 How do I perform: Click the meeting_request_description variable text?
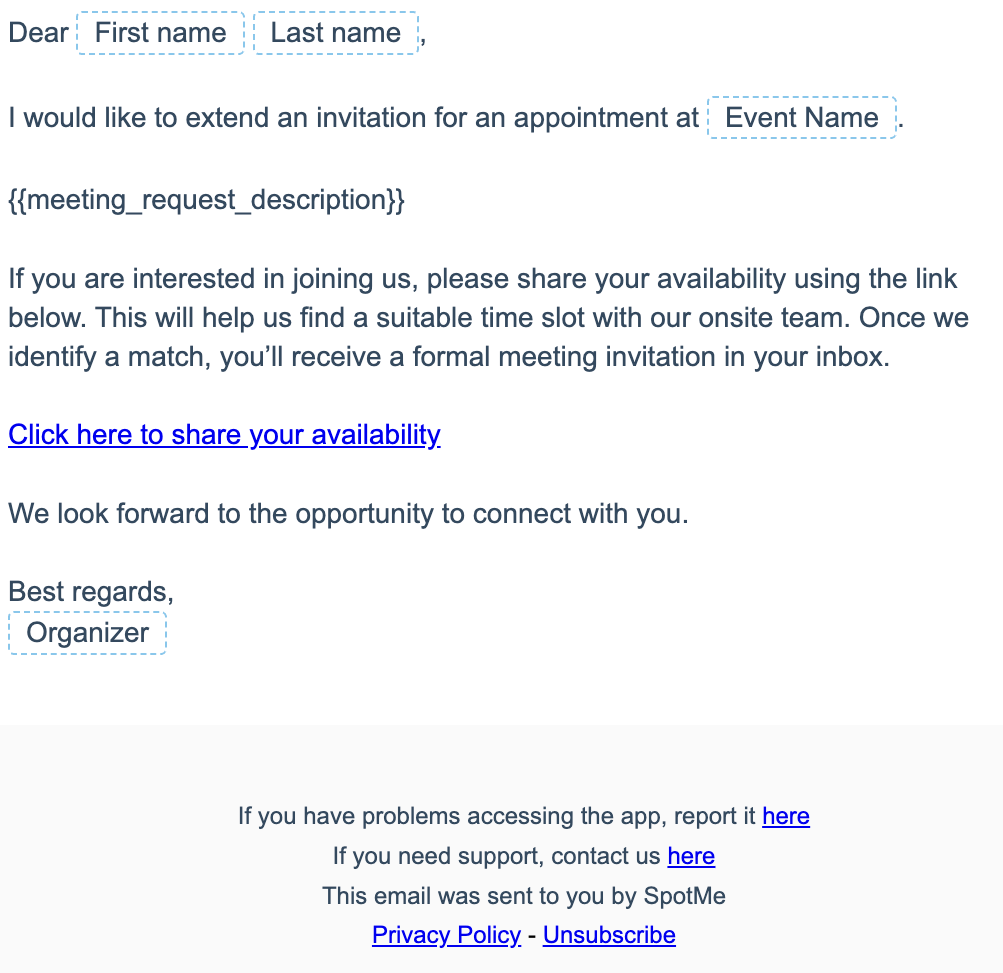click(207, 200)
